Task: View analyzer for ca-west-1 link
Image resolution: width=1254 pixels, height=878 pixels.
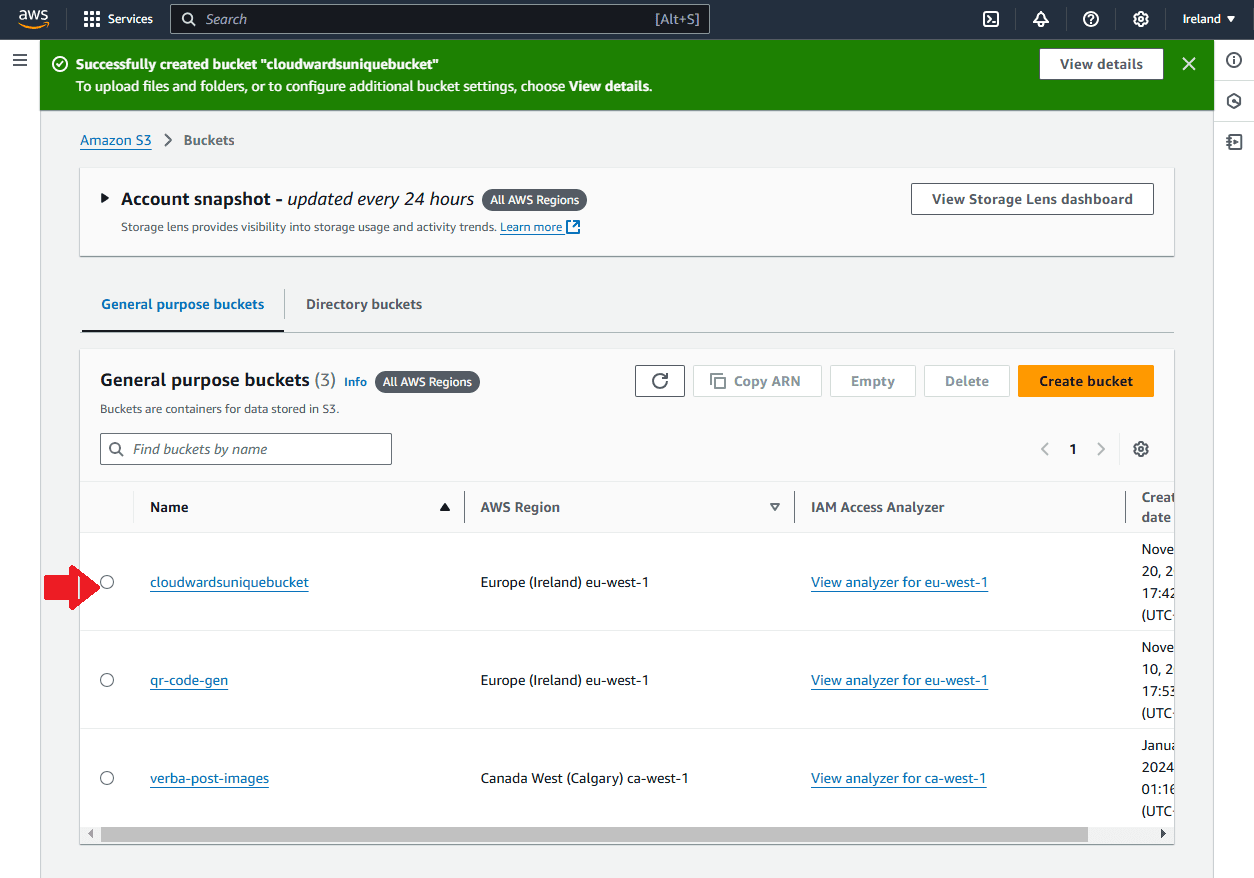Action: [x=898, y=778]
